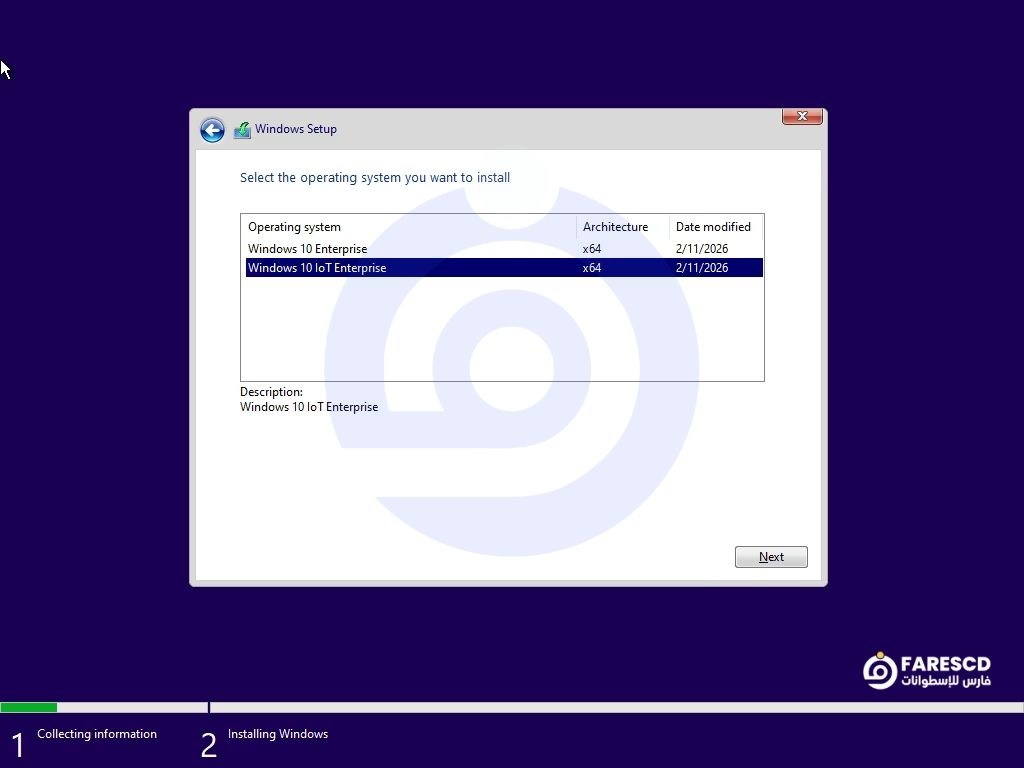Click the Windows Setup title text
Image resolution: width=1024 pixels, height=768 pixels.
pos(296,129)
